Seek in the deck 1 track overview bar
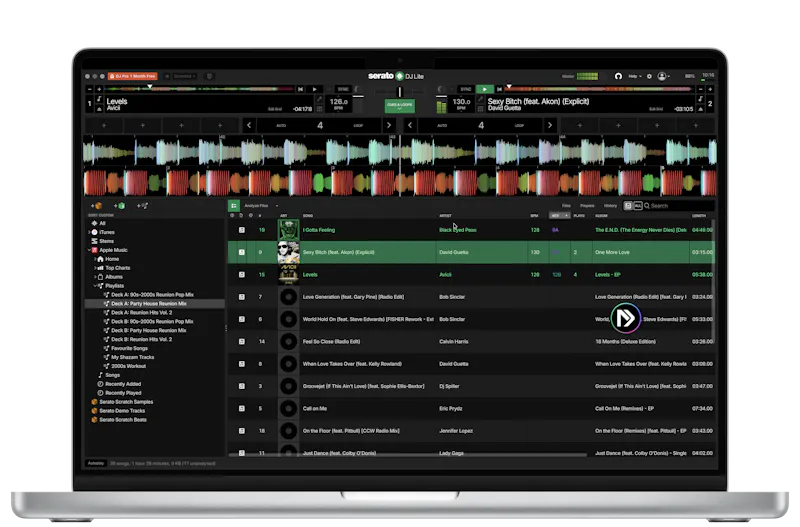800x527 pixels. click(199, 89)
